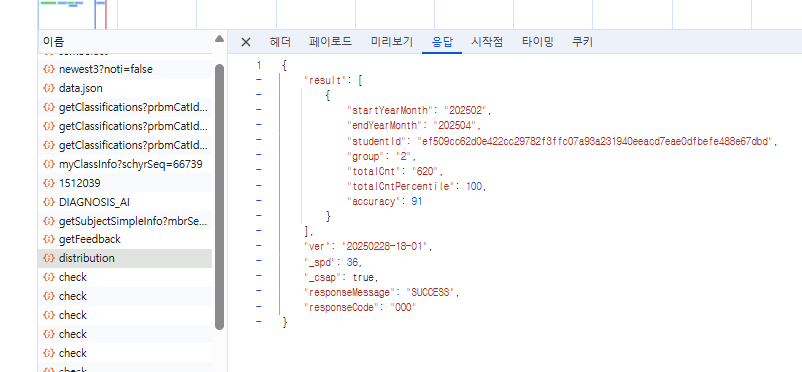Image resolution: width=802 pixels, height=372 pixels.
Task: Open the 쿠키 tab
Action: coord(582,42)
